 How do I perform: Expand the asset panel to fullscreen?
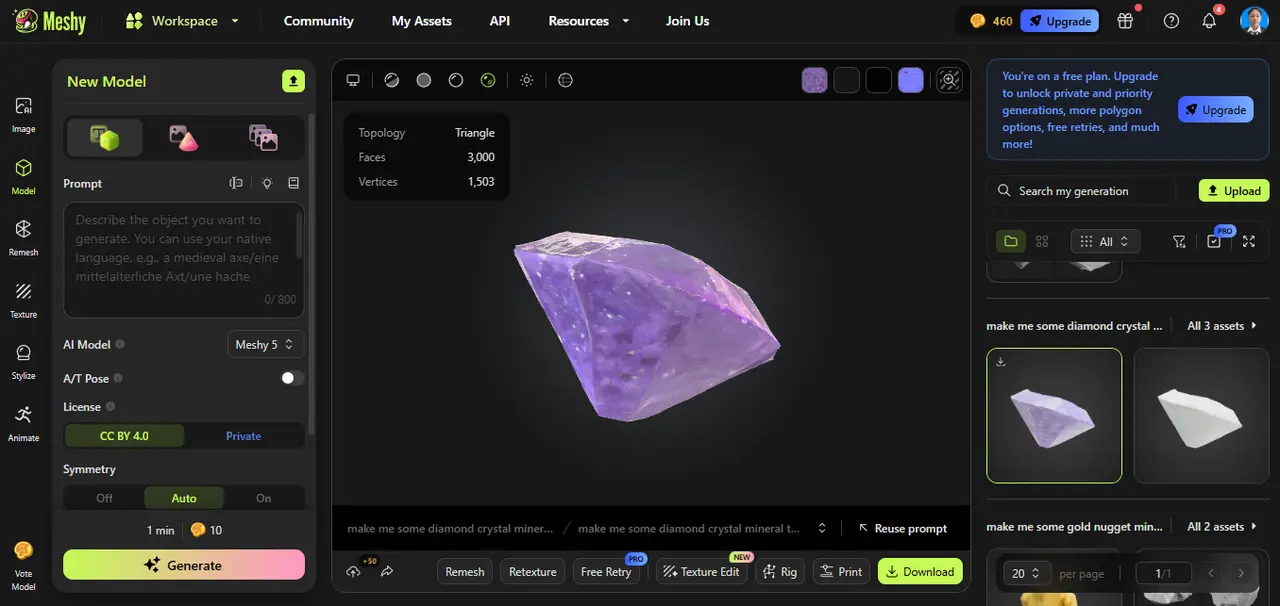point(1248,241)
